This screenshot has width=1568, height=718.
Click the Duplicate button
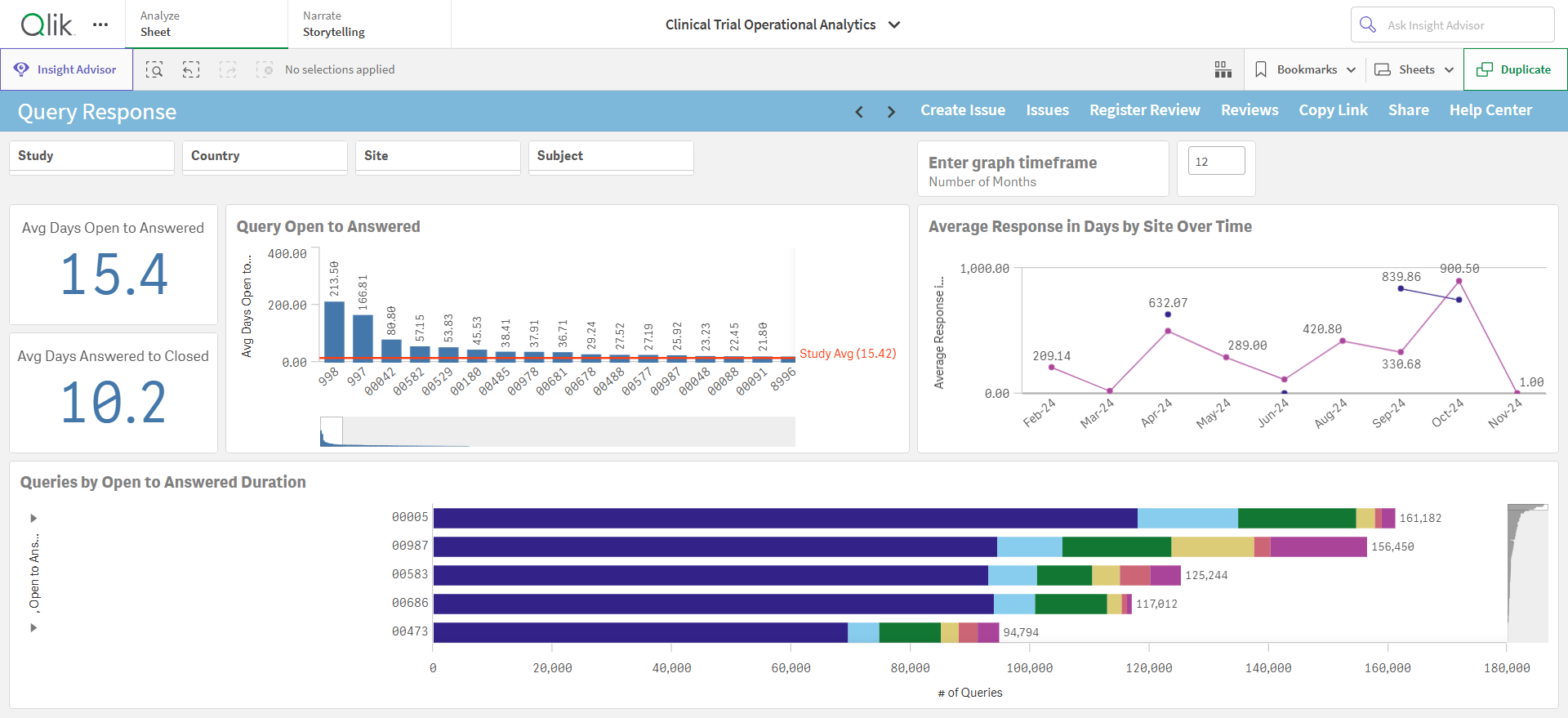[1515, 69]
